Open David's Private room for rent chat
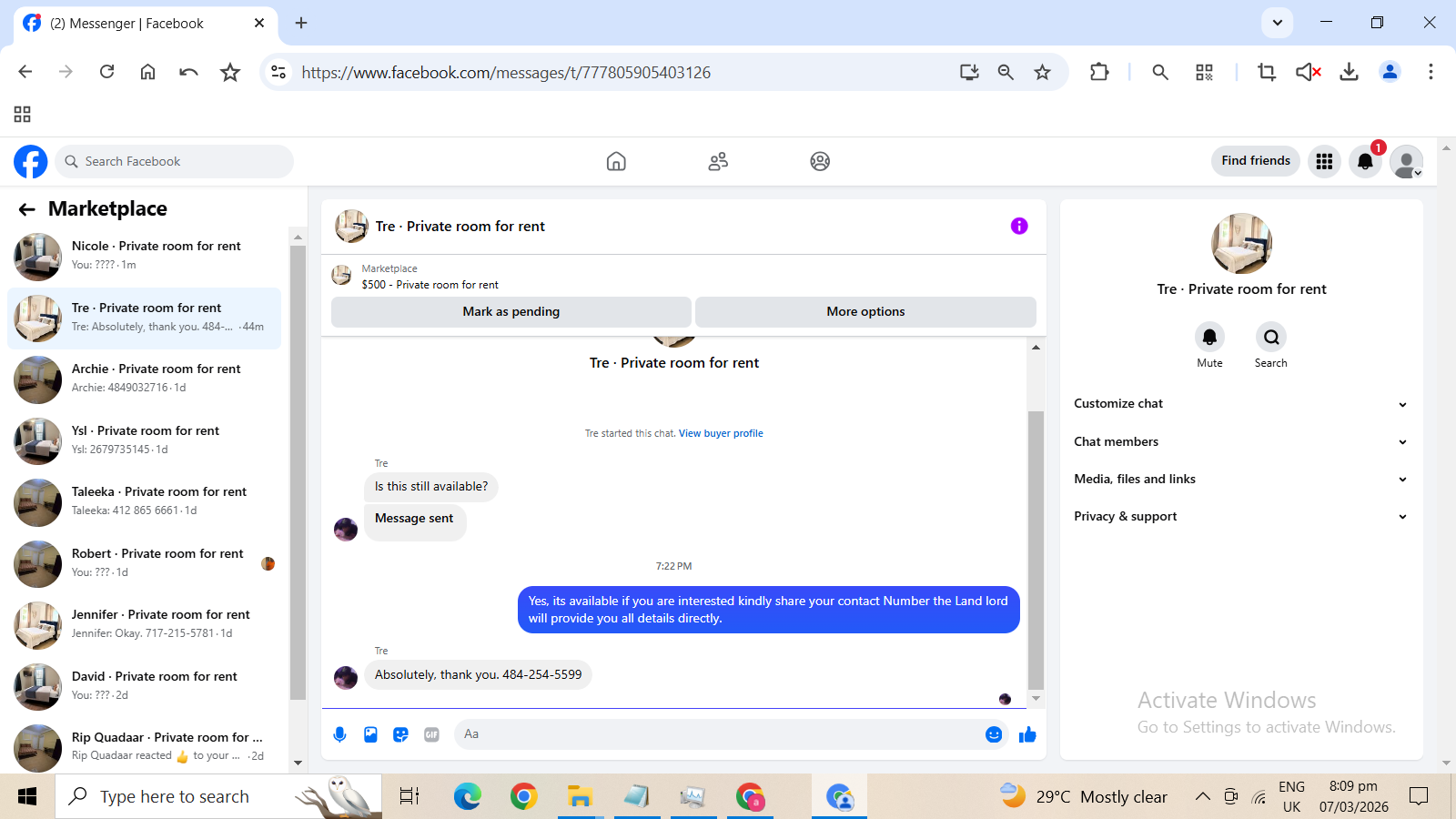 coord(144,687)
